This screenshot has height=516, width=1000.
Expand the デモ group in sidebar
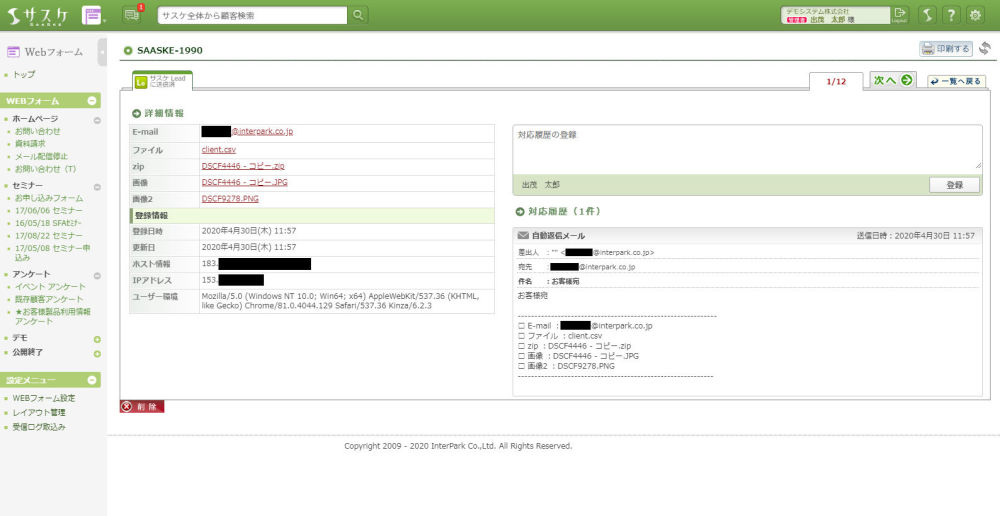coord(97,339)
